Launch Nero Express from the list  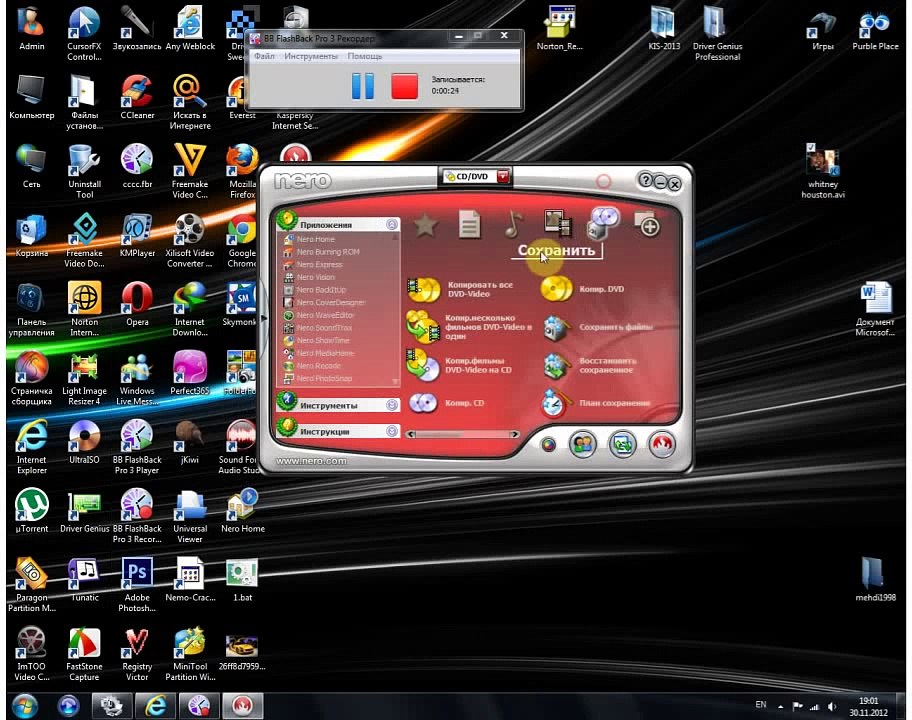tap(313, 265)
